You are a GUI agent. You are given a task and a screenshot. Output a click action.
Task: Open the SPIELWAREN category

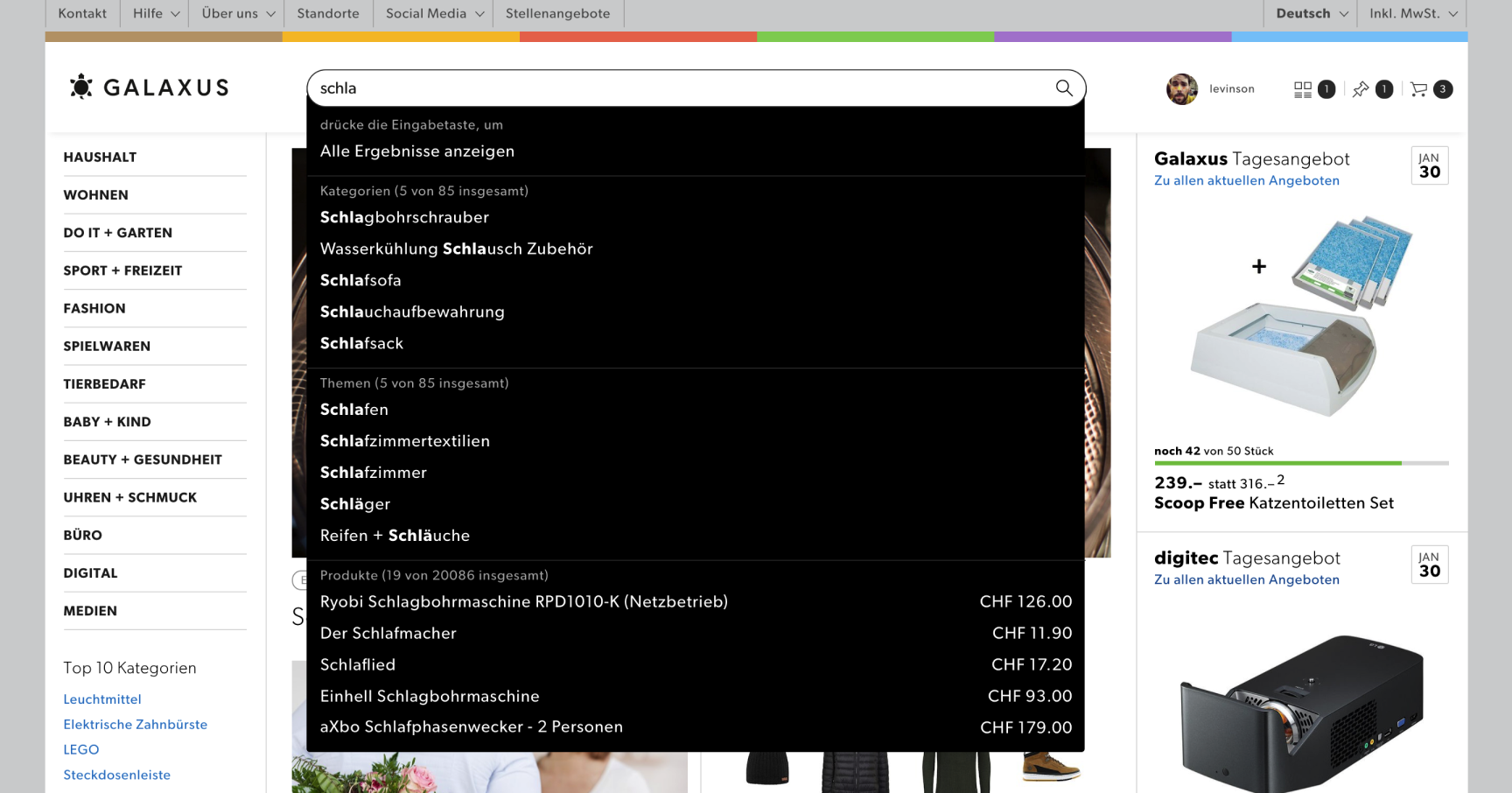(107, 346)
